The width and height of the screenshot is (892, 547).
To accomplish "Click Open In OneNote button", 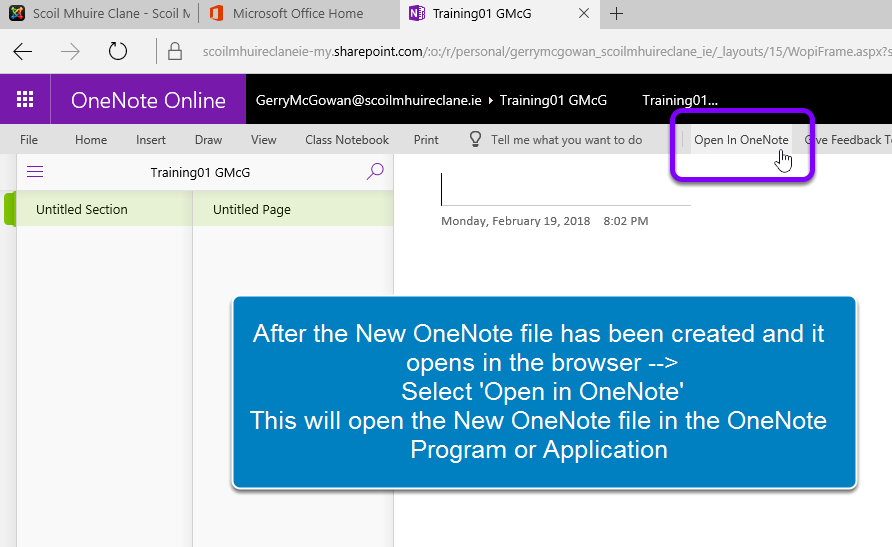I will coord(741,140).
